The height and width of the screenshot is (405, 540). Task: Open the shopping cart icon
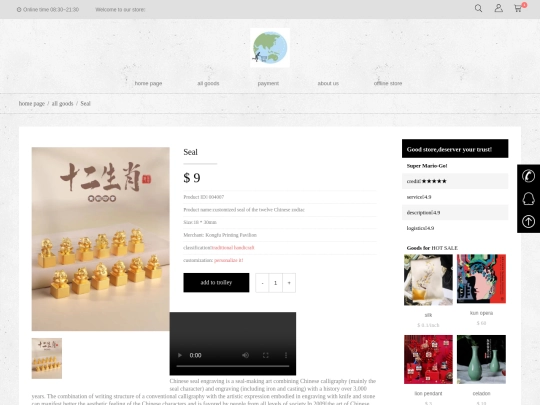518,8
